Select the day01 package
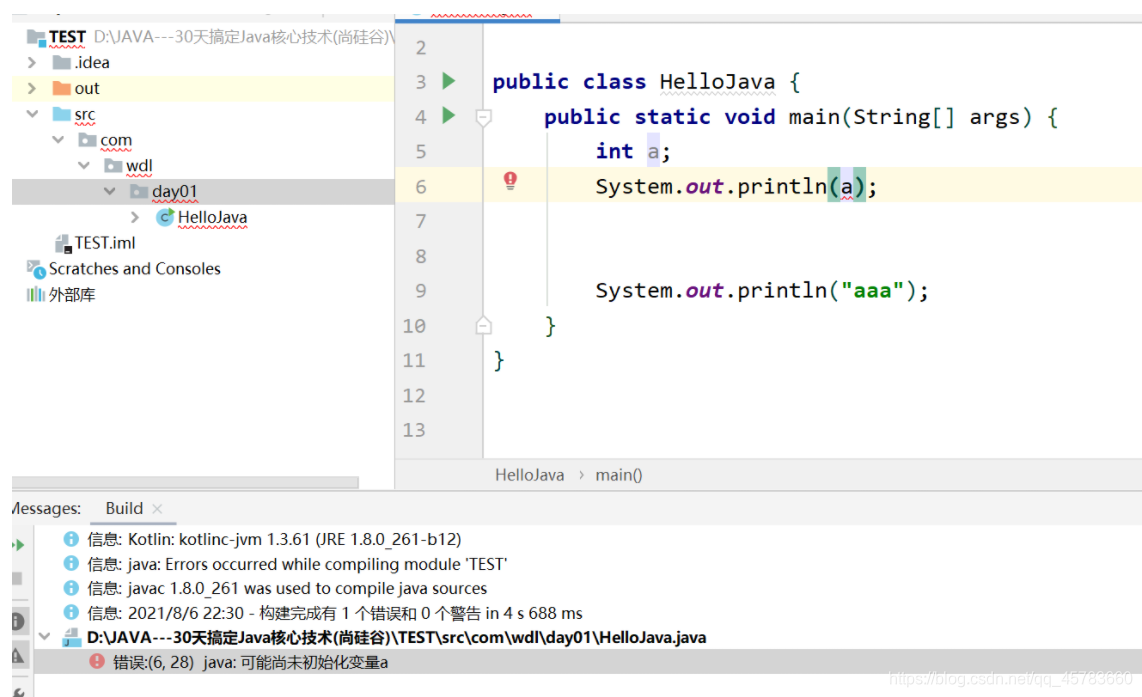1142x697 pixels. (175, 192)
